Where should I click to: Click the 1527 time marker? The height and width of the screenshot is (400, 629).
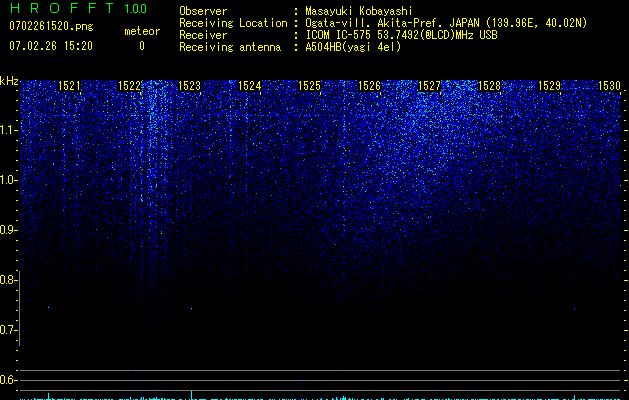(x=430, y=86)
